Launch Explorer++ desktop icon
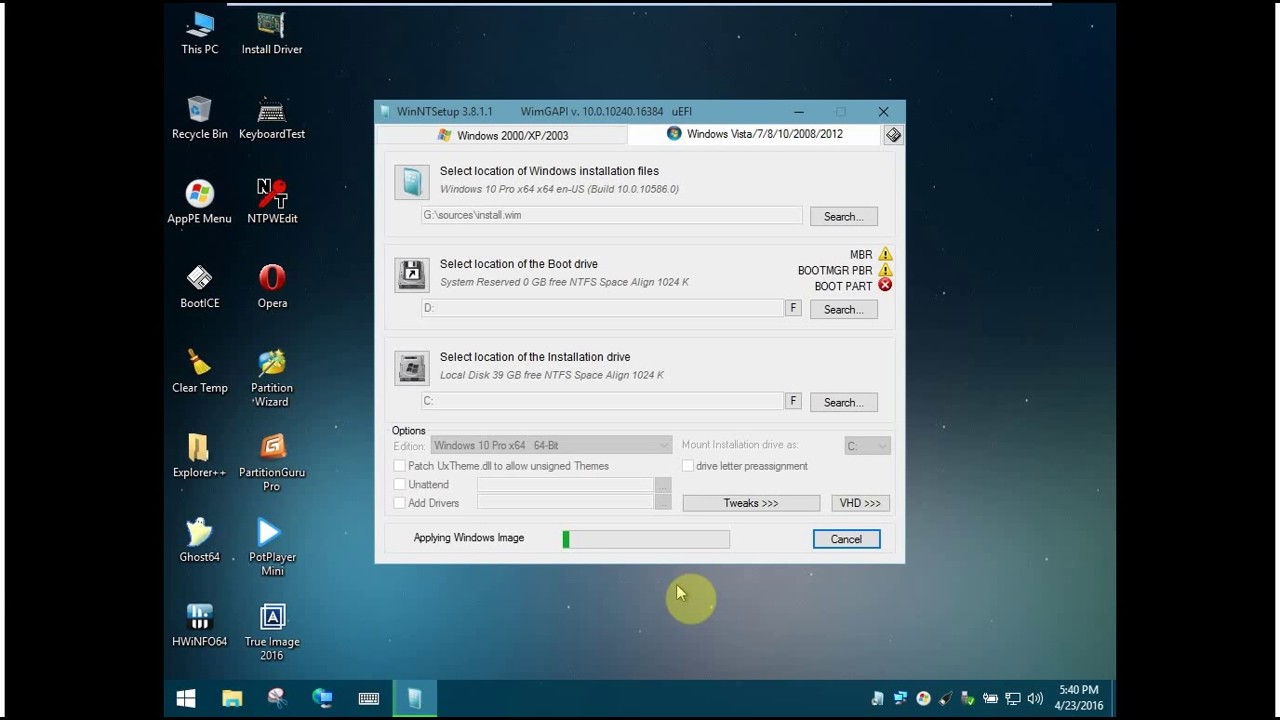Viewport: 1280px width, 720px height. 199,456
